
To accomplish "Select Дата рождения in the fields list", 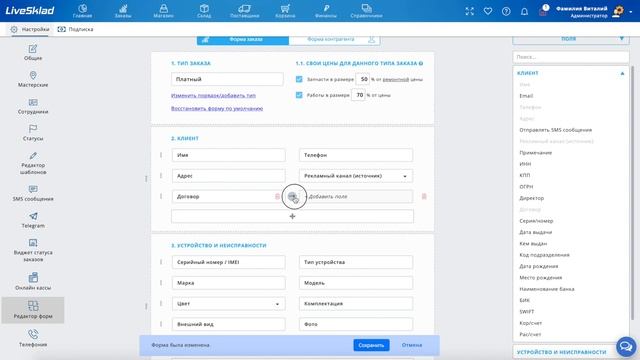I will pyautogui.click(x=538, y=266).
